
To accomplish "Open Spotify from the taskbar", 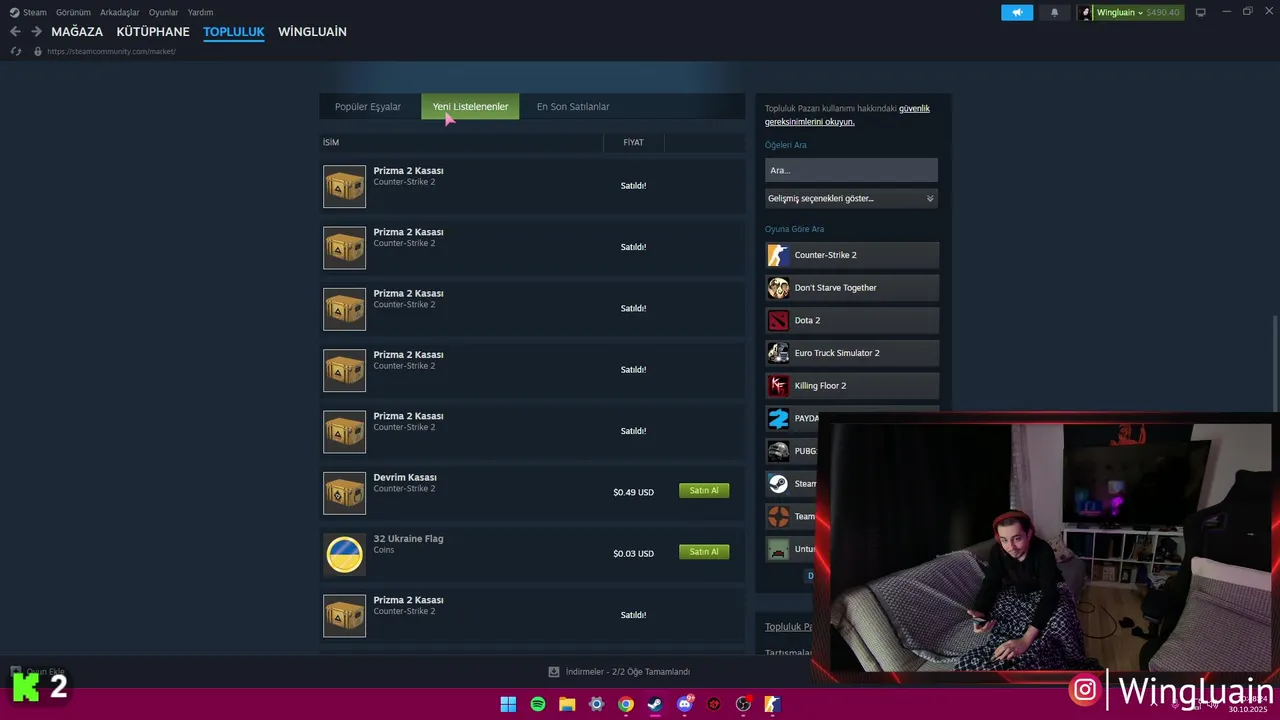I will (x=538, y=704).
